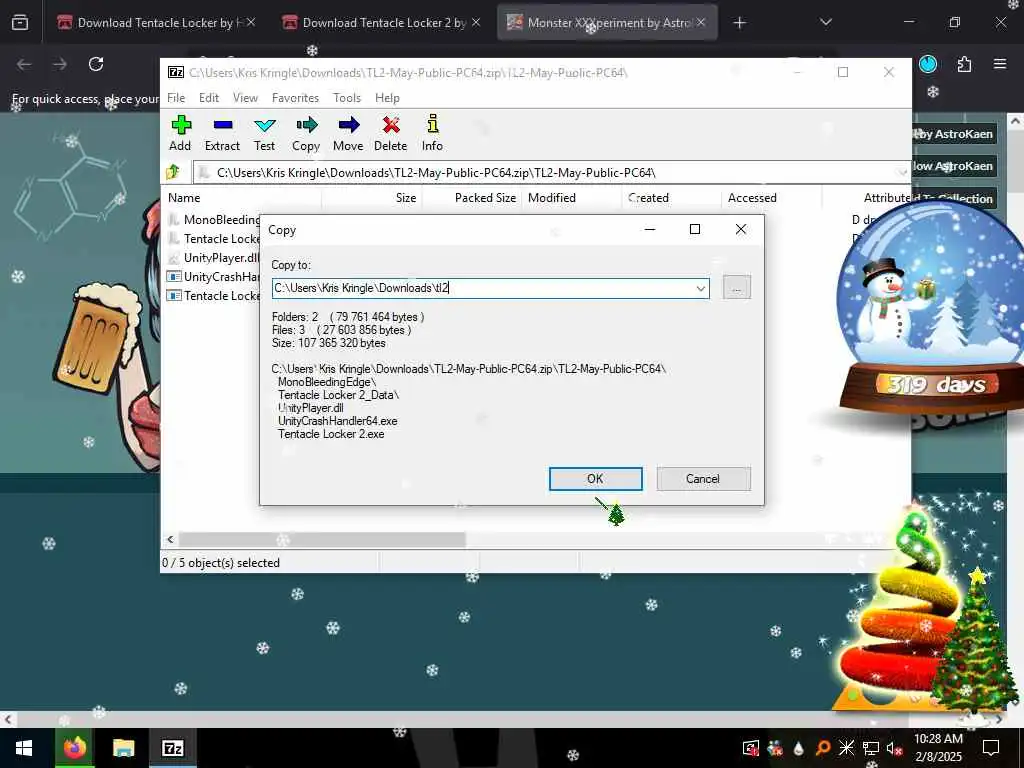Image resolution: width=1024 pixels, height=768 pixels.
Task: Click the Copy toolbar icon in 7-Zip
Action: point(306,133)
